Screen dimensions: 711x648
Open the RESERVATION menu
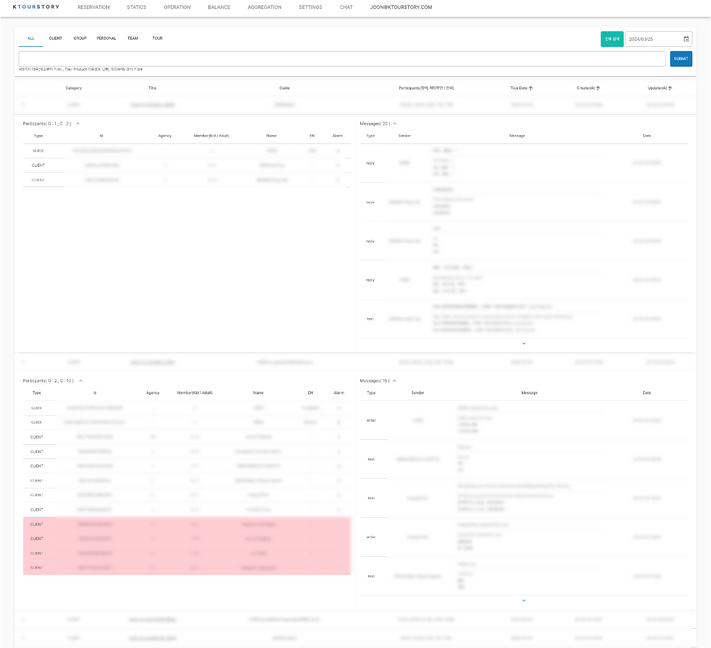click(x=94, y=7)
